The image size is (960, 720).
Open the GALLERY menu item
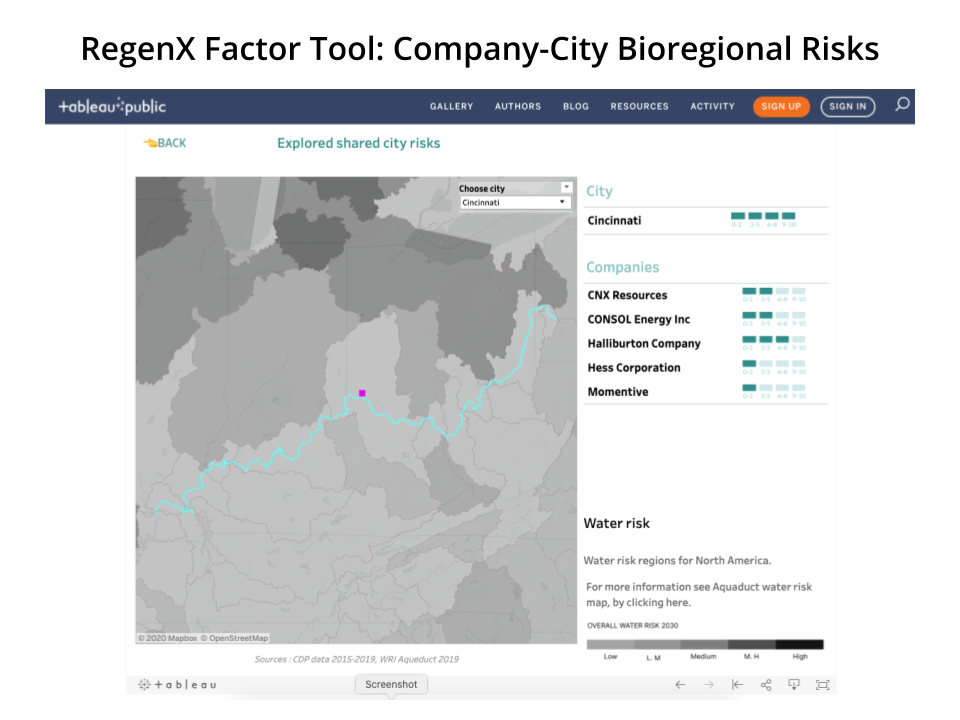click(451, 106)
